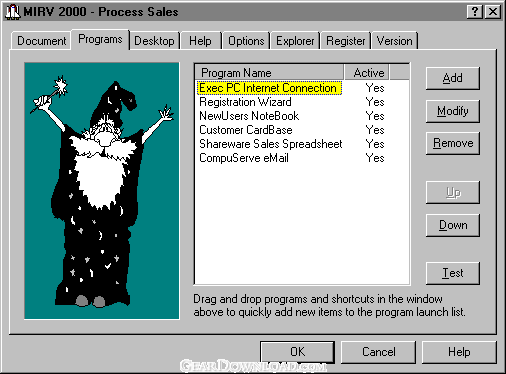Click the wizard illustration image
The width and height of the screenshot is (506, 374).
[102, 191]
